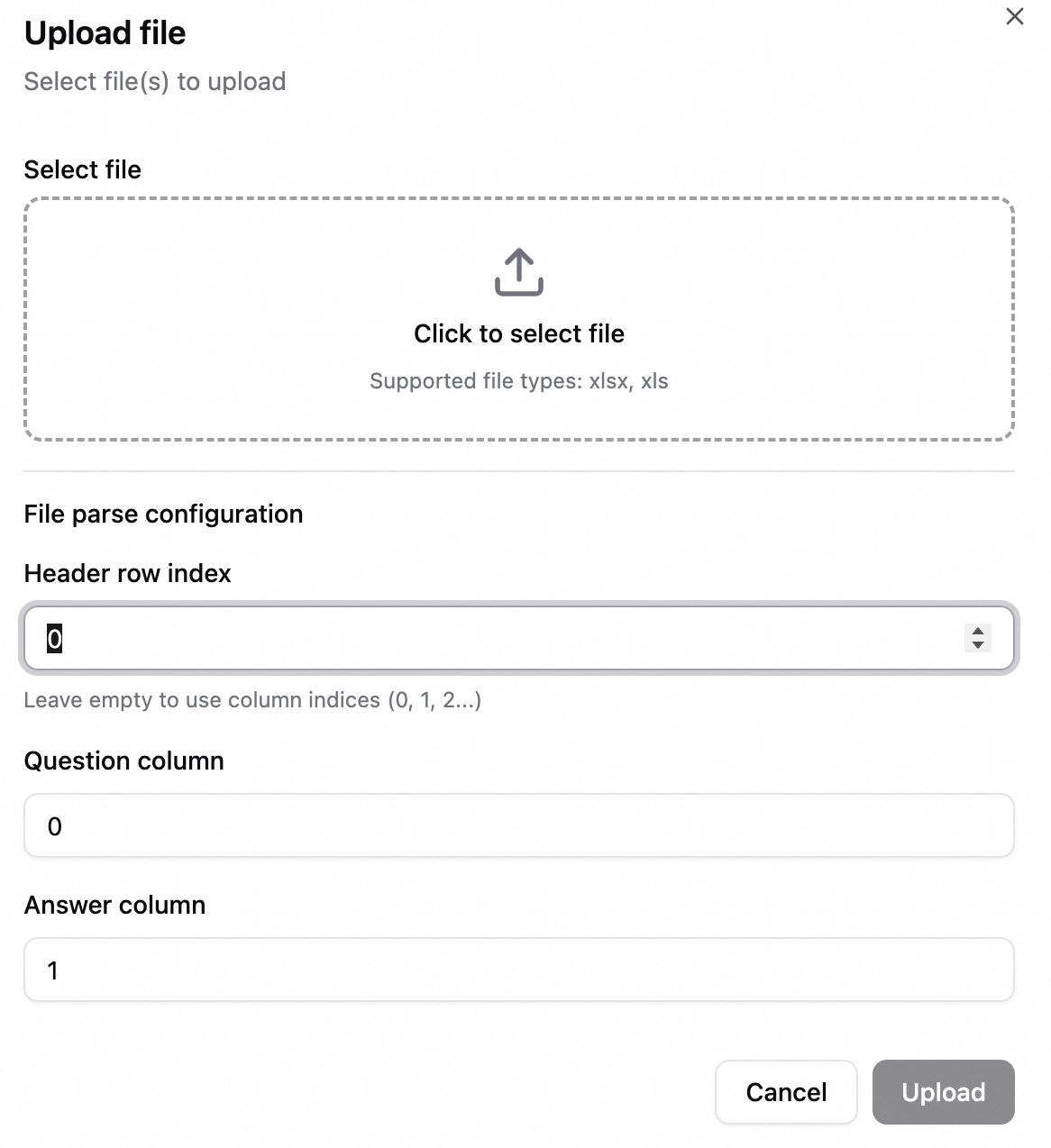Click the 'Answer column' label
Screen dimensions: 1051x1148
click(x=114, y=906)
